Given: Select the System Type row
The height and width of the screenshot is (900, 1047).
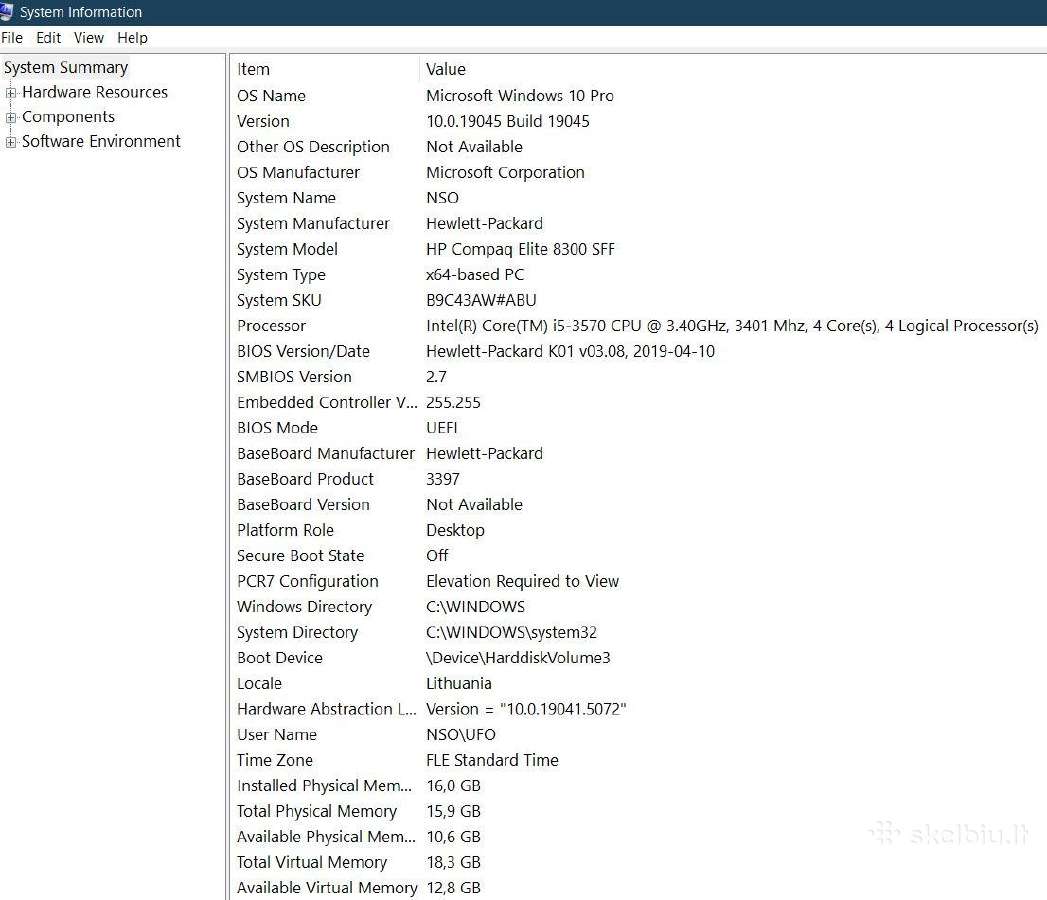Looking at the screenshot, I should tap(281, 275).
